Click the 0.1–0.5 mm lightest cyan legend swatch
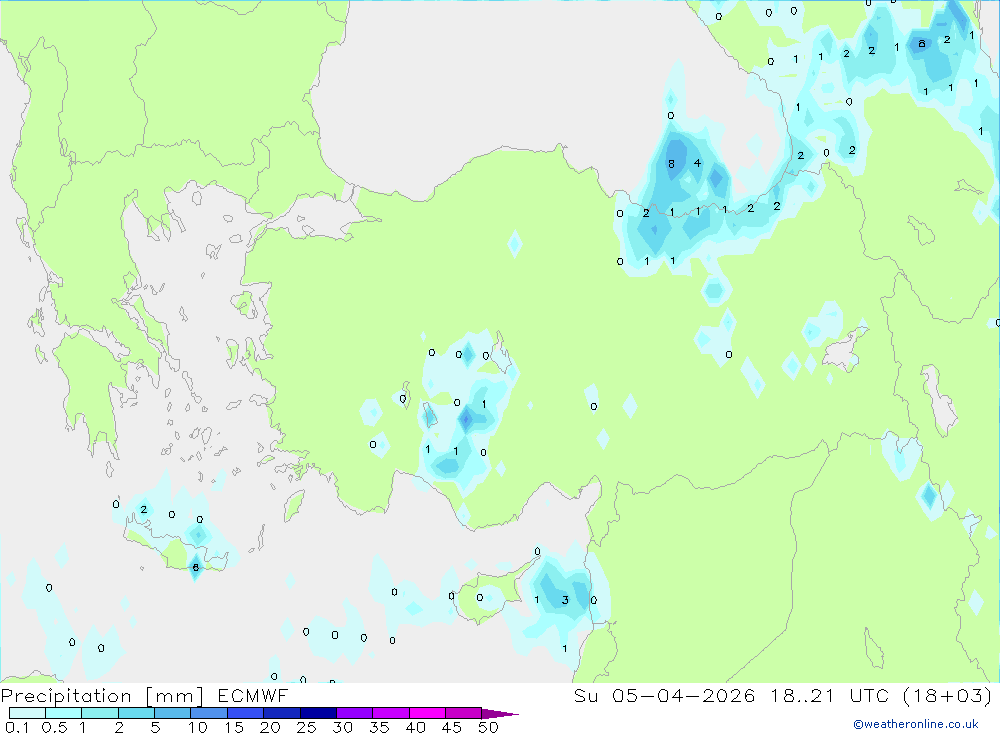1000x733 pixels. pyautogui.click(x=27, y=713)
